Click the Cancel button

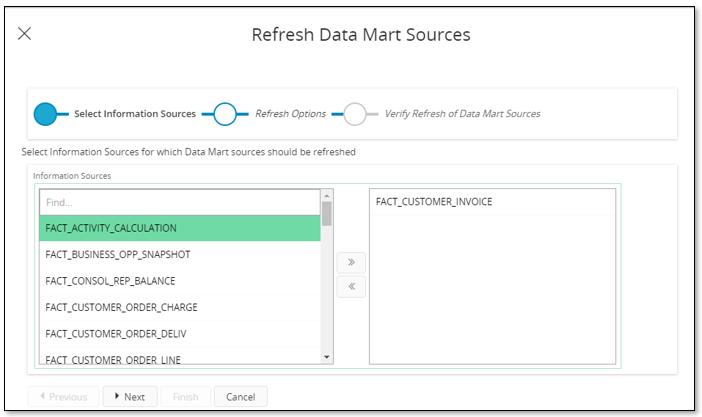pyautogui.click(x=240, y=397)
